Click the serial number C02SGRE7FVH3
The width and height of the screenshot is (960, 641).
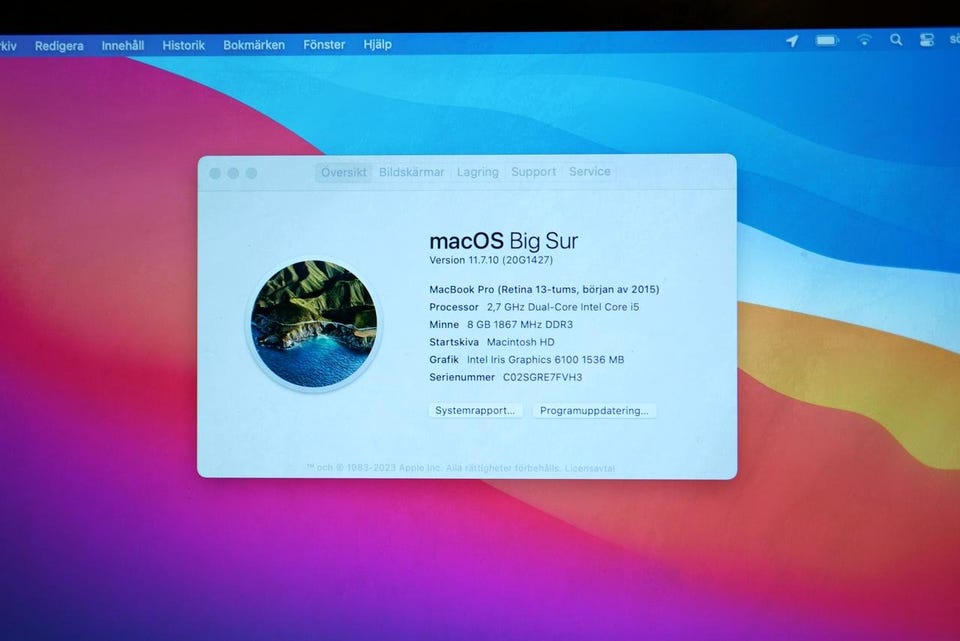[542, 377]
